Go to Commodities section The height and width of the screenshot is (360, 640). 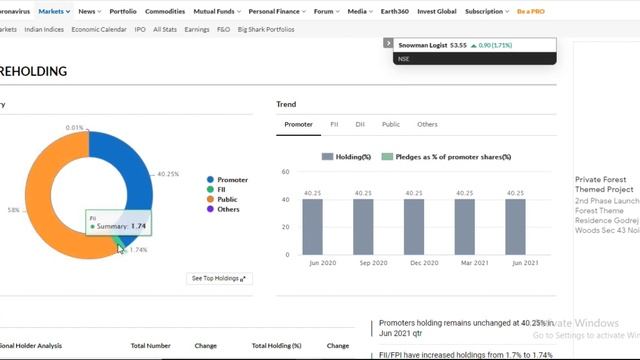point(165,11)
